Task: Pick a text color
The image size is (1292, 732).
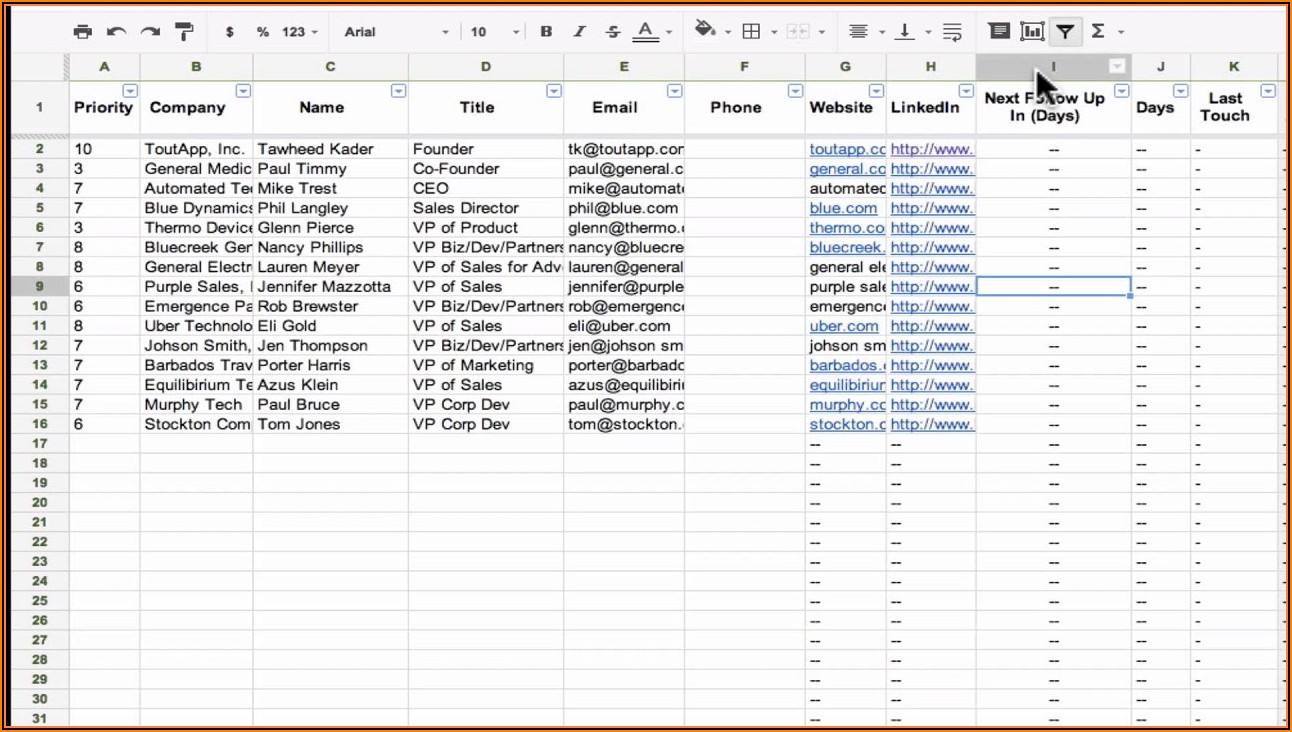Action: [x=646, y=32]
